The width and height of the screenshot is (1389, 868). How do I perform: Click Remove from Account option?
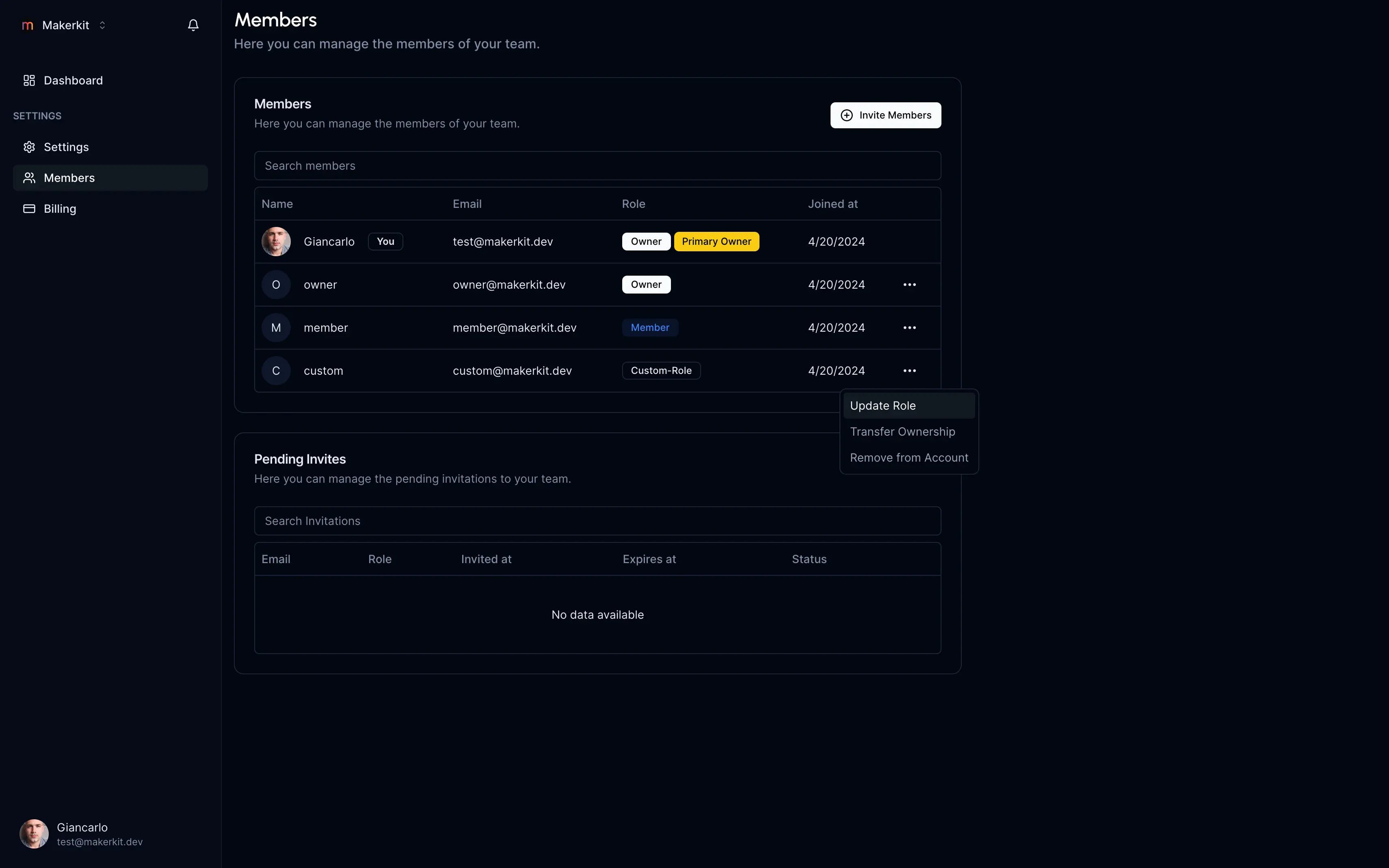click(x=909, y=458)
